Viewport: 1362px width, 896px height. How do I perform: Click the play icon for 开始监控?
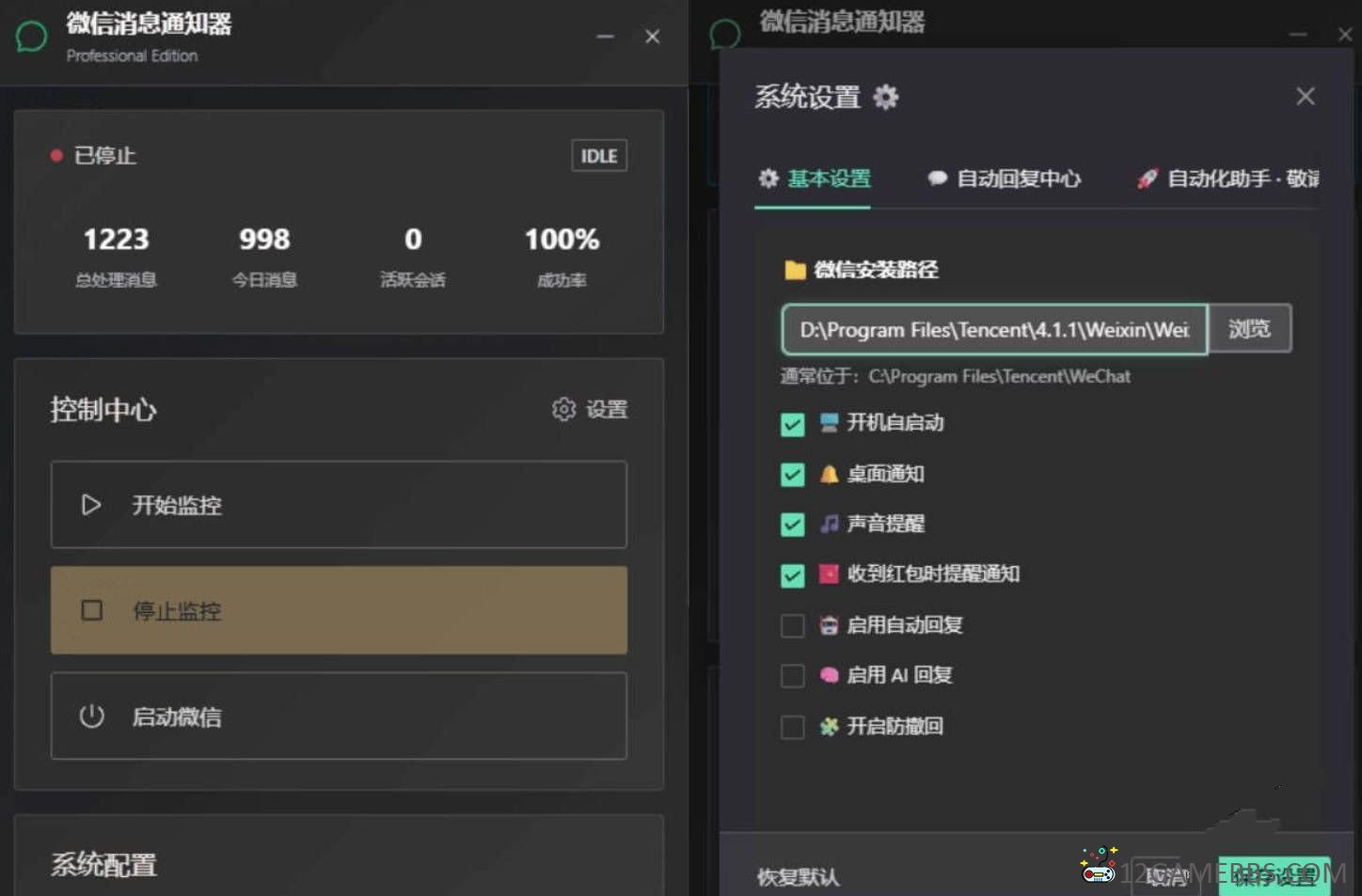point(91,505)
